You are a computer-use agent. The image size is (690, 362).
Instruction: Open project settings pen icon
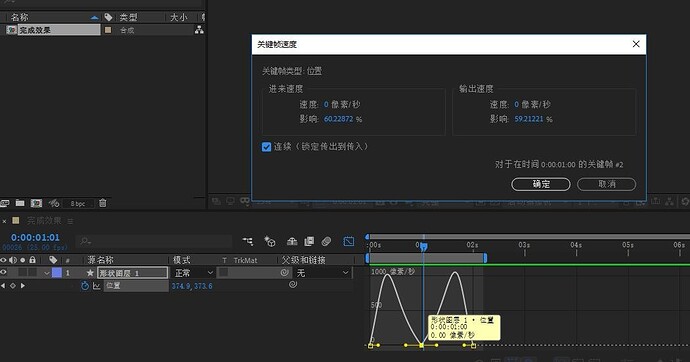[54, 203]
